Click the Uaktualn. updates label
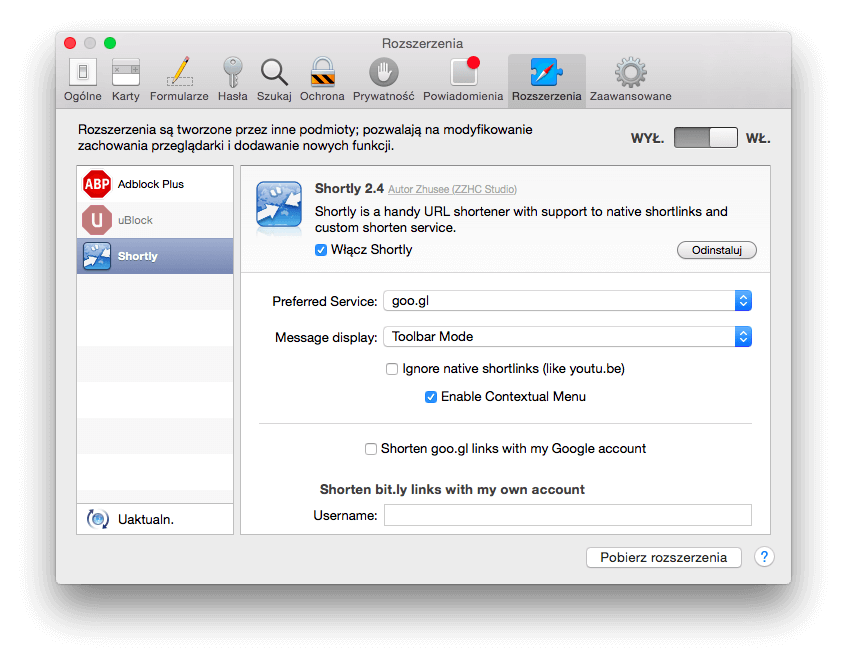Screen dimensions: 847x664 (x=146, y=520)
